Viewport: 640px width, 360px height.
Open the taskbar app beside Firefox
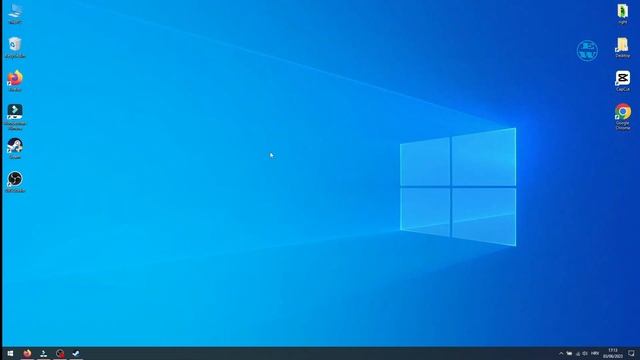[44, 353]
